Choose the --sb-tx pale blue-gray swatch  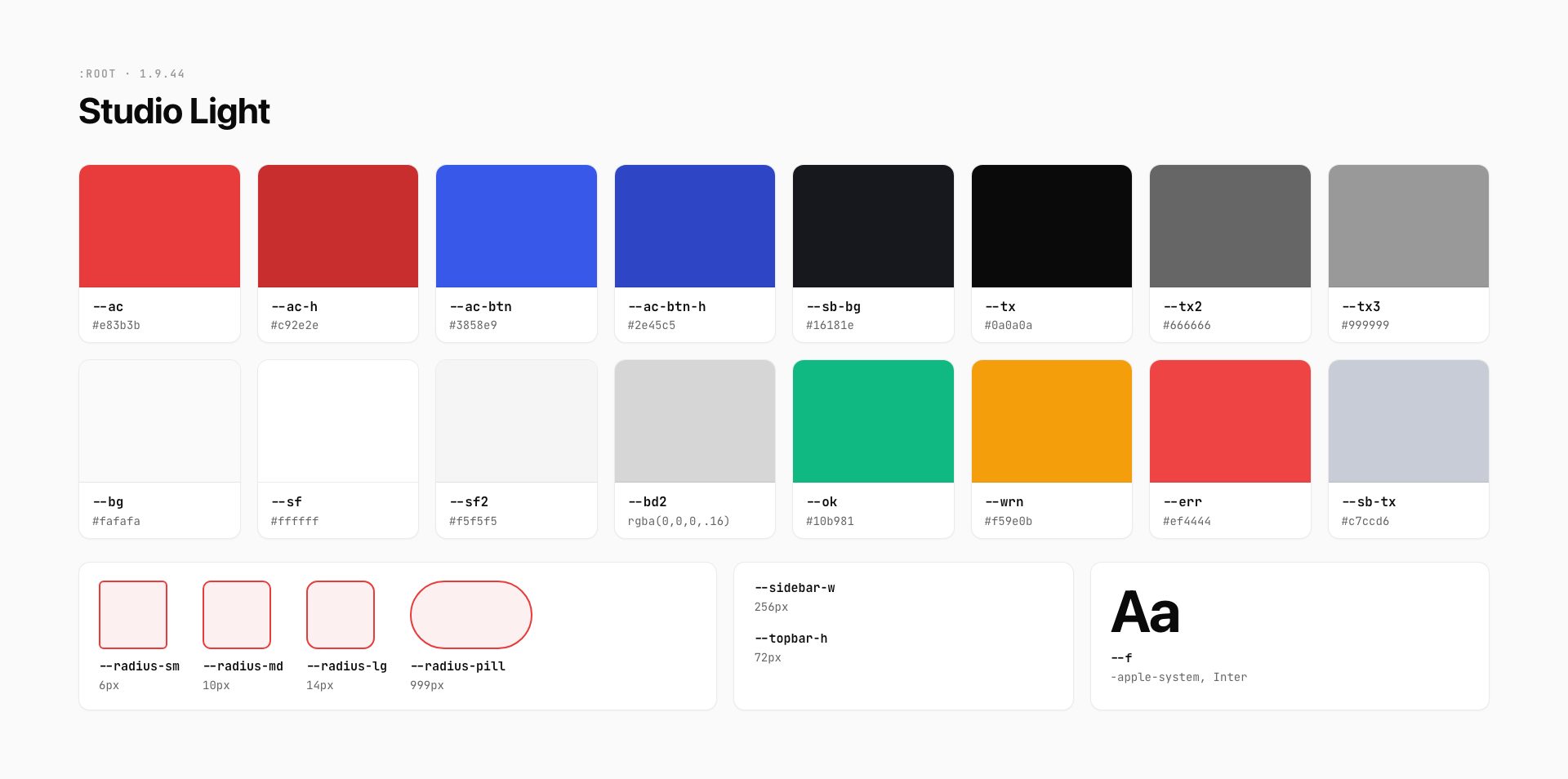point(1409,421)
